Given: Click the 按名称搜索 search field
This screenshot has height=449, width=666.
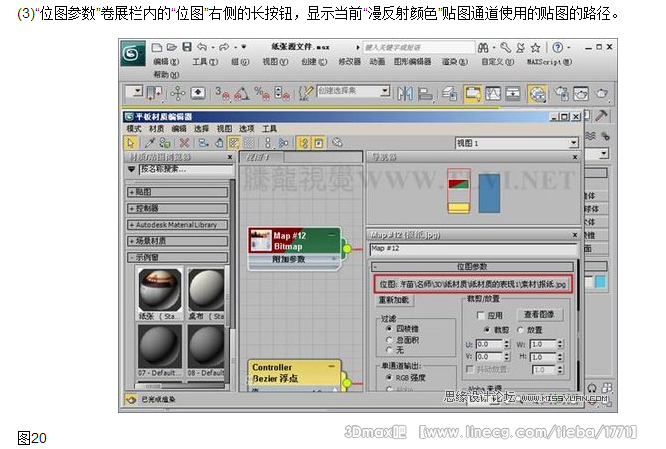Looking at the screenshot, I should click(x=186, y=169).
